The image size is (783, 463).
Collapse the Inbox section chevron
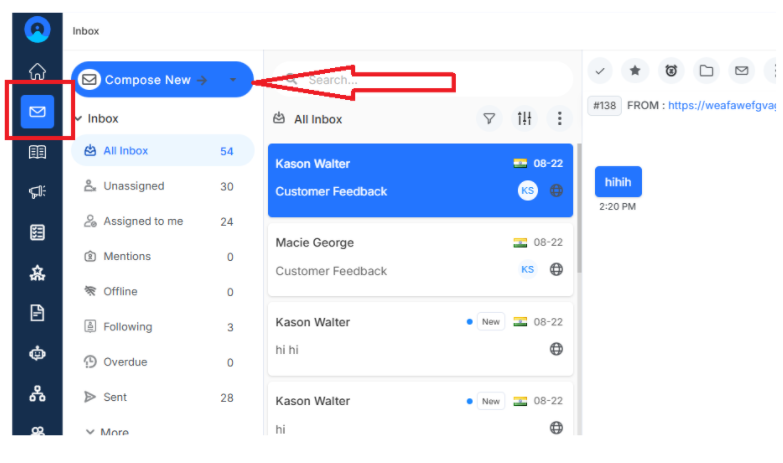(x=78, y=119)
